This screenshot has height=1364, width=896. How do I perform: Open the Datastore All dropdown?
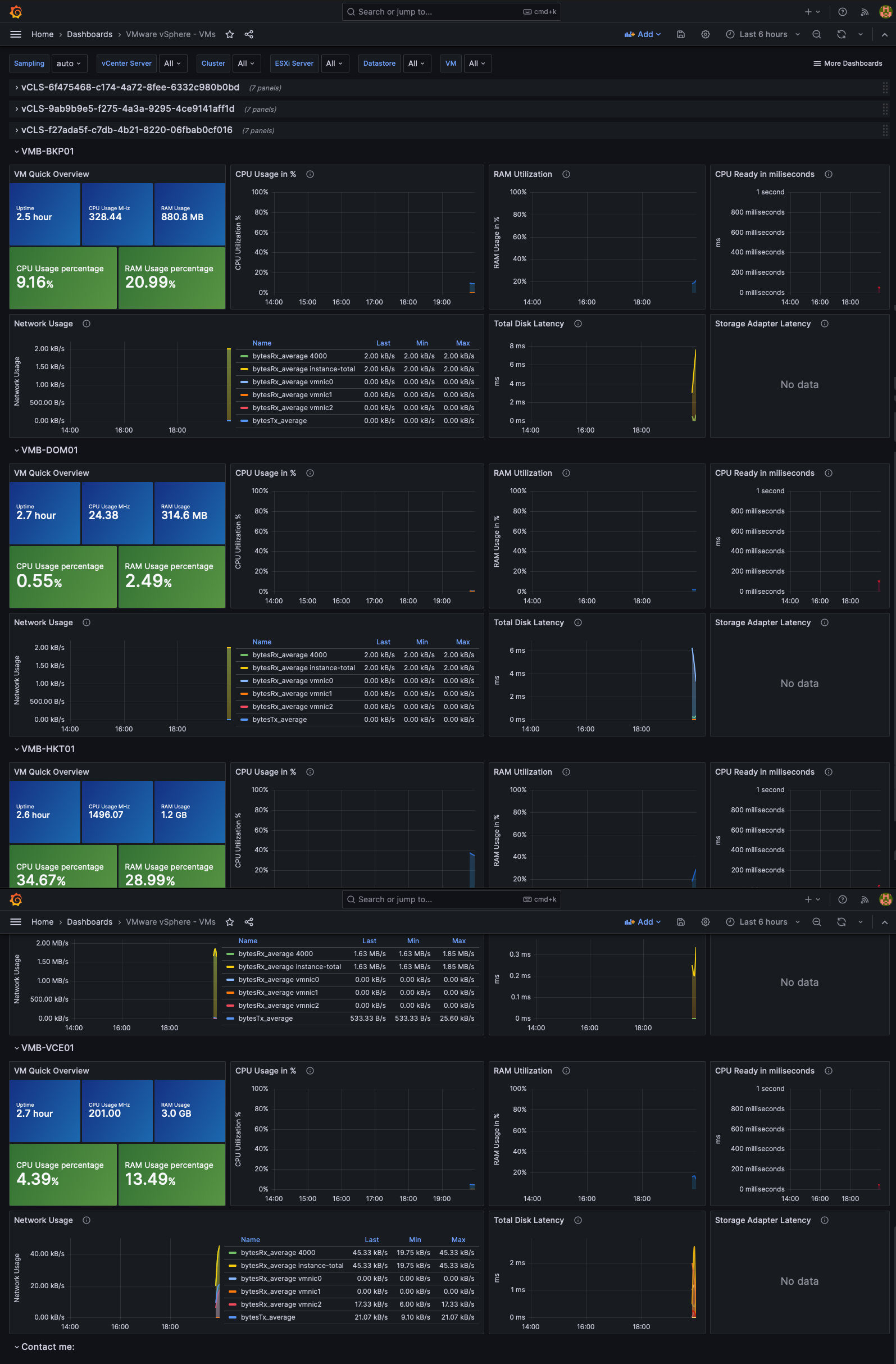click(x=417, y=63)
